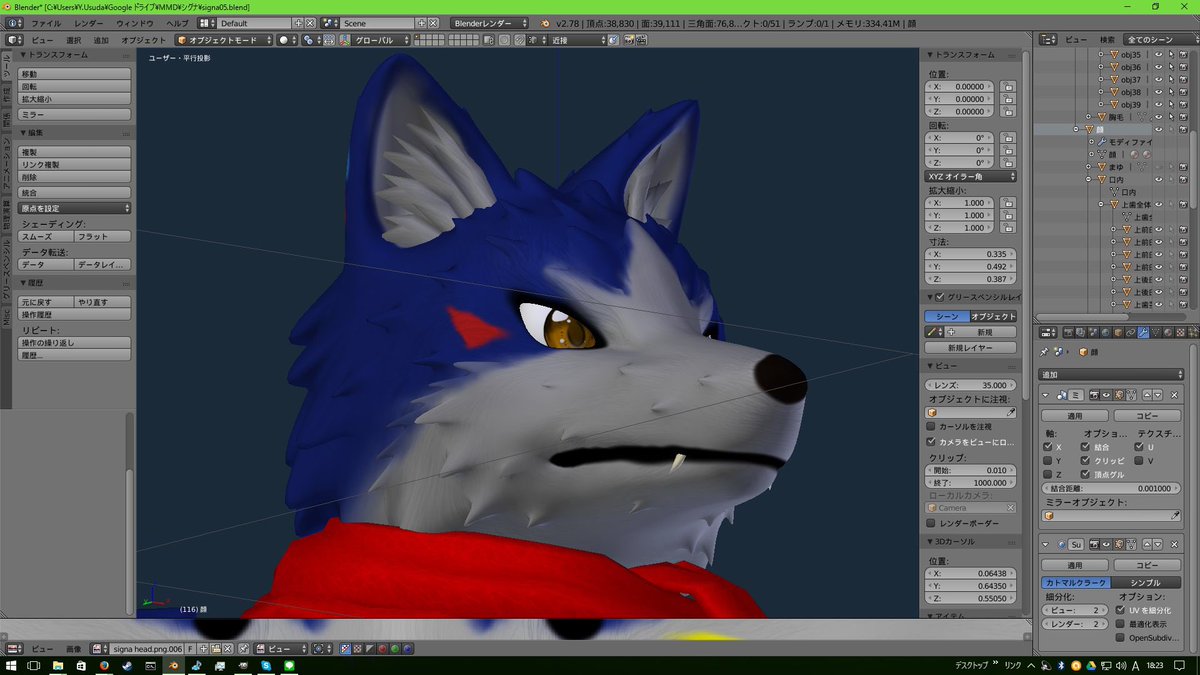Enable the Y axis checkbox of Mirror modifier
This screenshot has width=1200, height=675.
tap(1048, 461)
